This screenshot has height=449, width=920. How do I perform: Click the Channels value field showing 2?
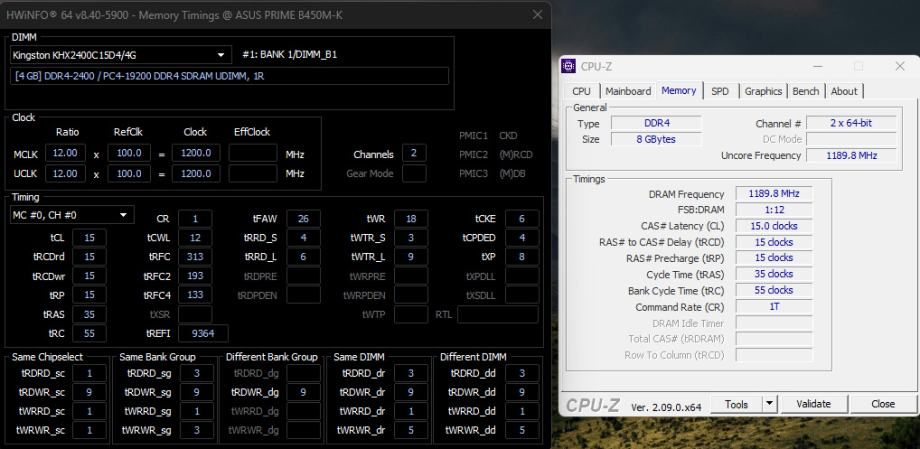coord(414,154)
